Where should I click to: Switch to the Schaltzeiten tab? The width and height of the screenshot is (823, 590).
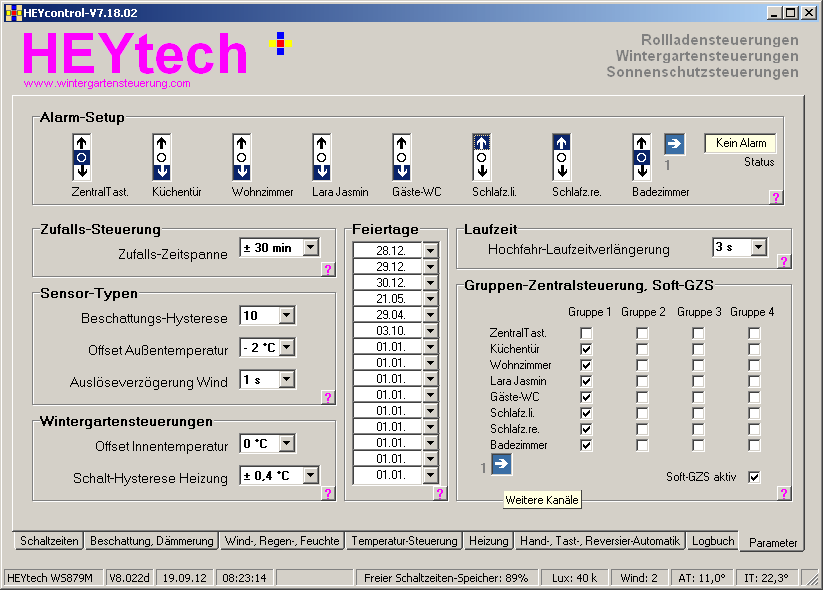click(x=49, y=541)
